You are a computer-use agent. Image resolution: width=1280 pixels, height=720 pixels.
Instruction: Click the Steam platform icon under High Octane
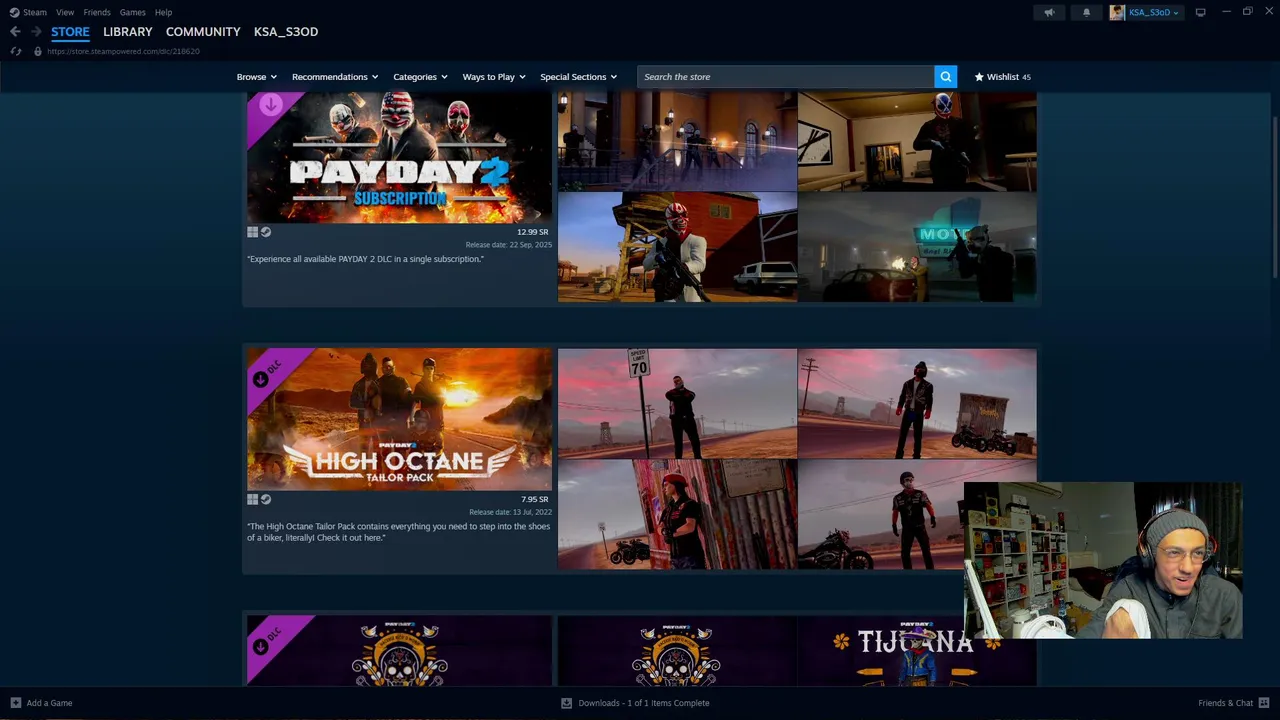(x=265, y=499)
